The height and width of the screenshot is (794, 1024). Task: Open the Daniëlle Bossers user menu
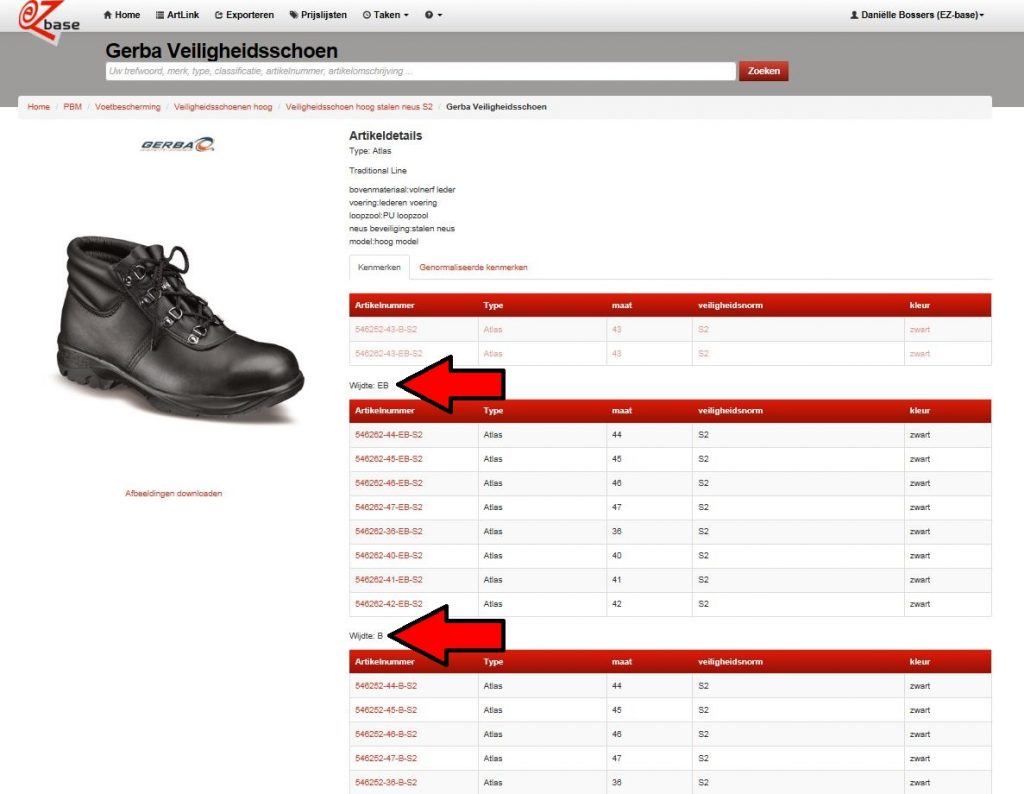coord(916,15)
